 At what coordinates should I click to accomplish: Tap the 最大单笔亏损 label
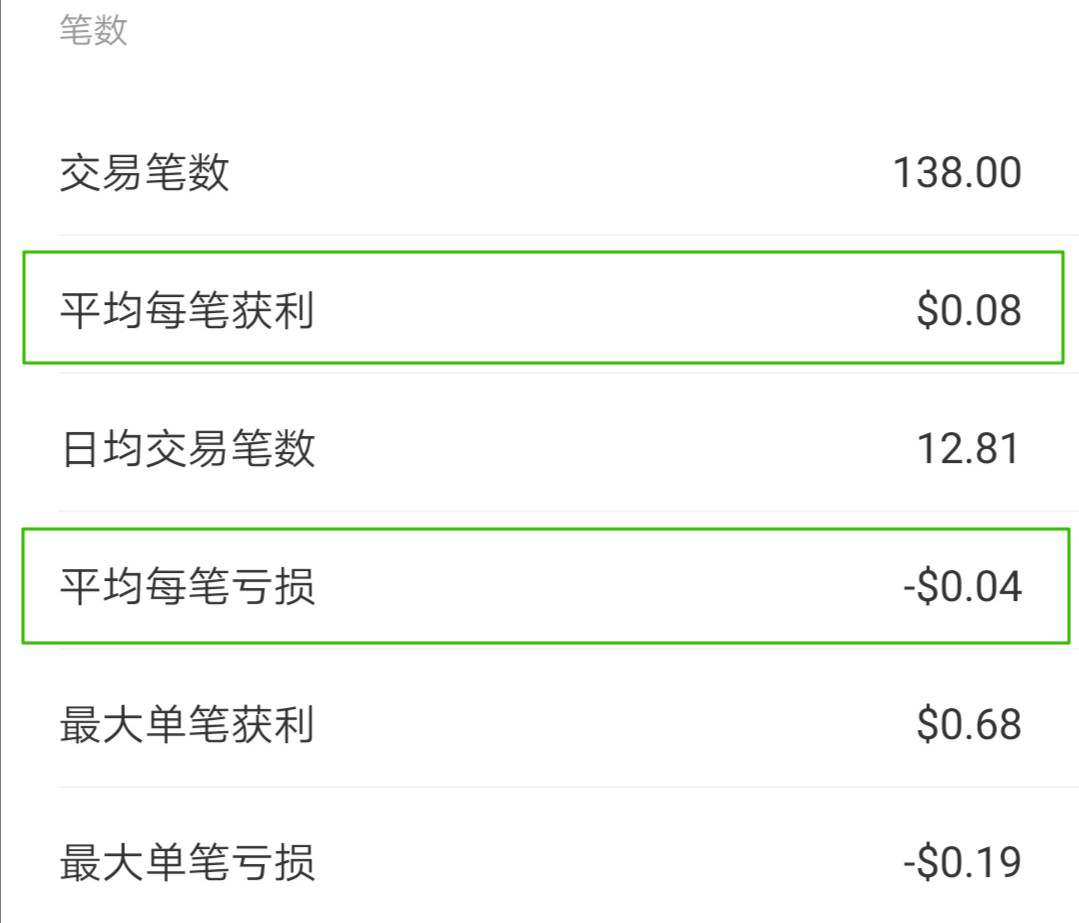(187, 862)
